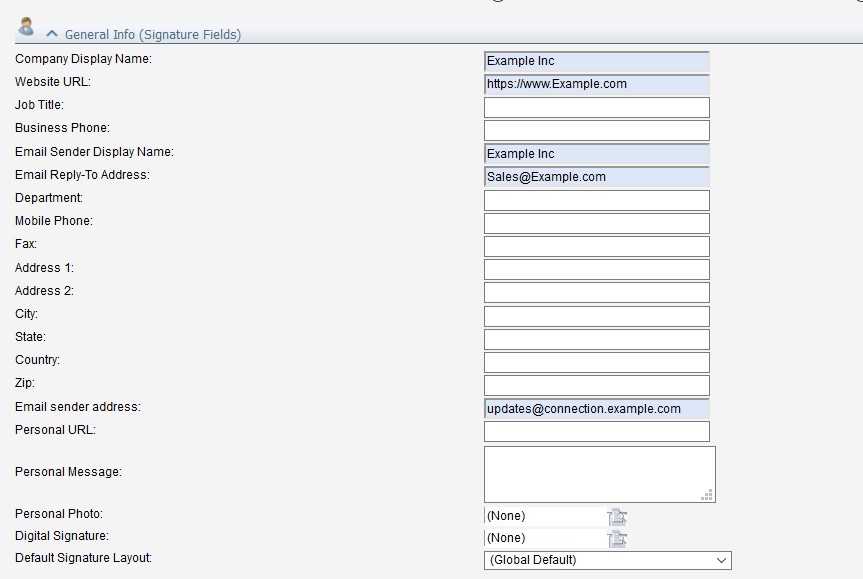
Task: Click the Business Phone input box
Action: tap(597, 130)
